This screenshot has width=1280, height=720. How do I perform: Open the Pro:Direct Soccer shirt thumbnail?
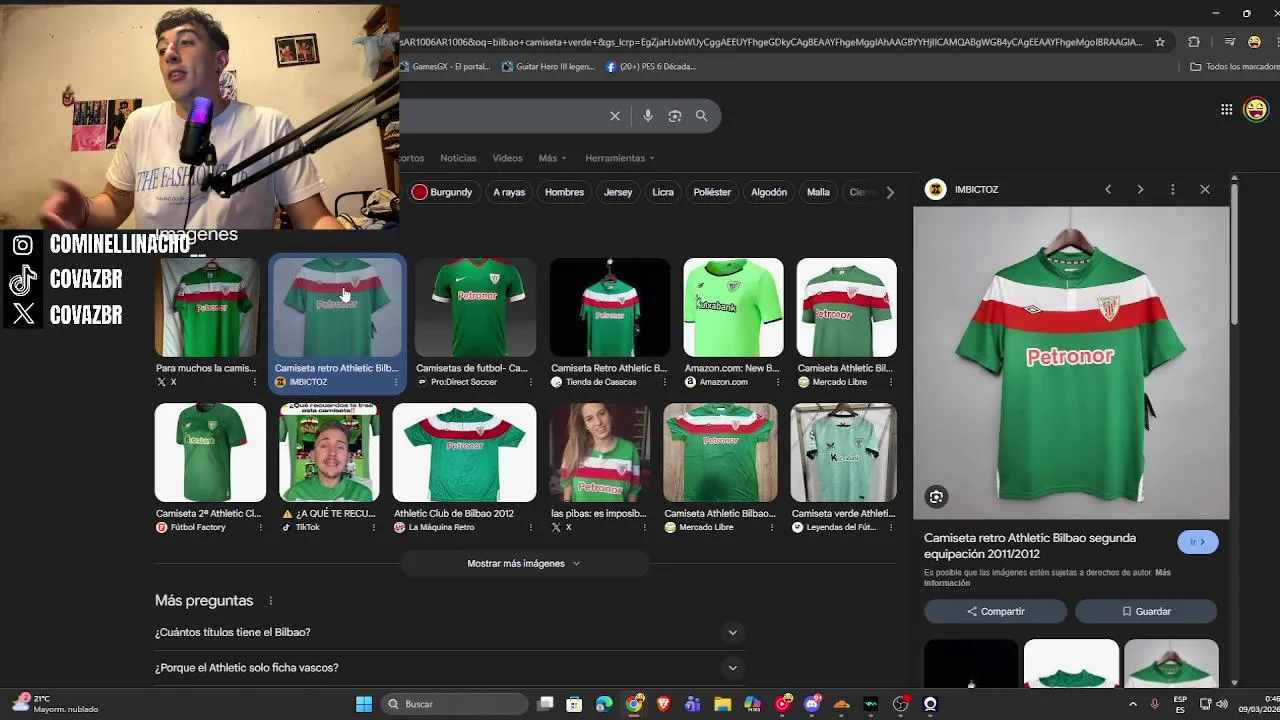point(475,308)
